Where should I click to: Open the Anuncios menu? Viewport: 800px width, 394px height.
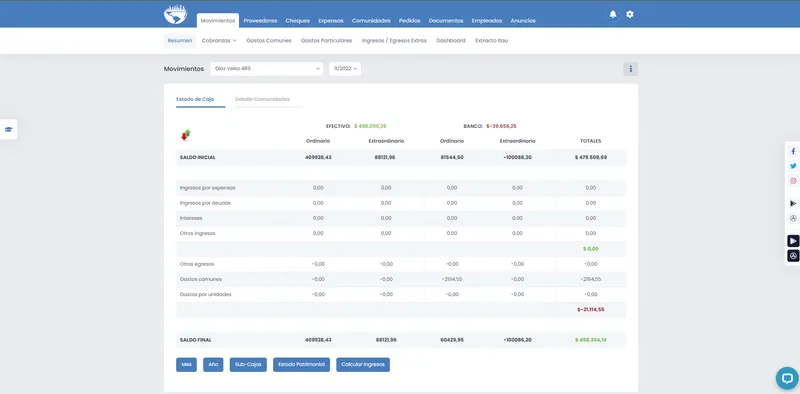pyautogui.click(x=523, y=21)
